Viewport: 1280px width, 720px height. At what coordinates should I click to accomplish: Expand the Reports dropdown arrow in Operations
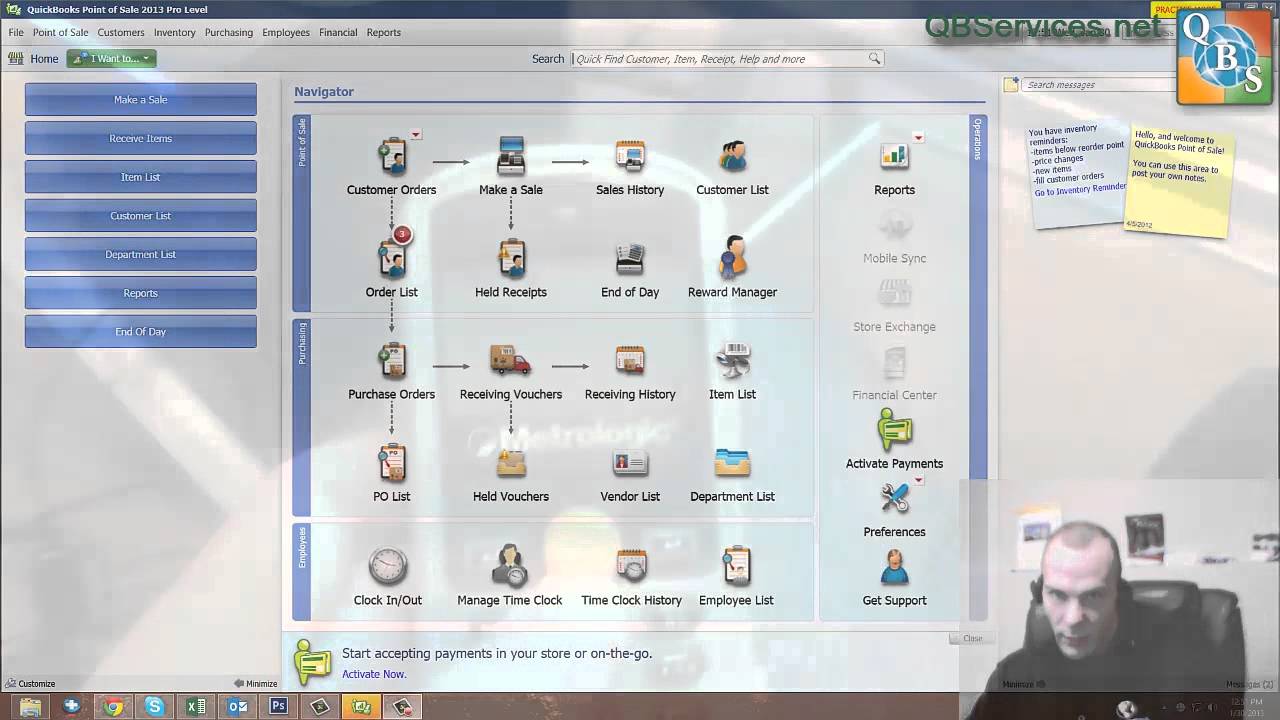[x=918, y=138]
